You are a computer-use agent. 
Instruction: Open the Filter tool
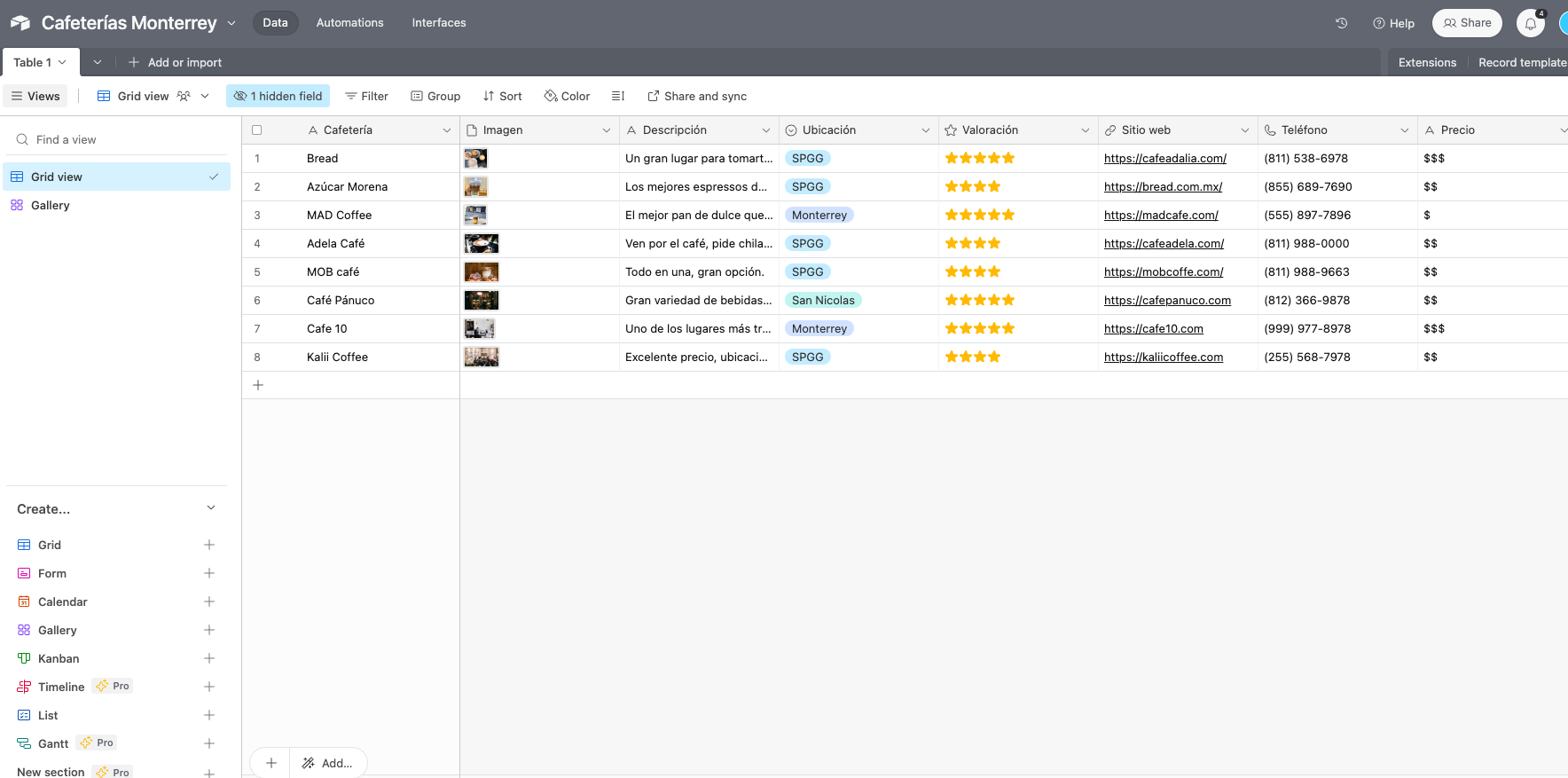click(x=366, y=96)
